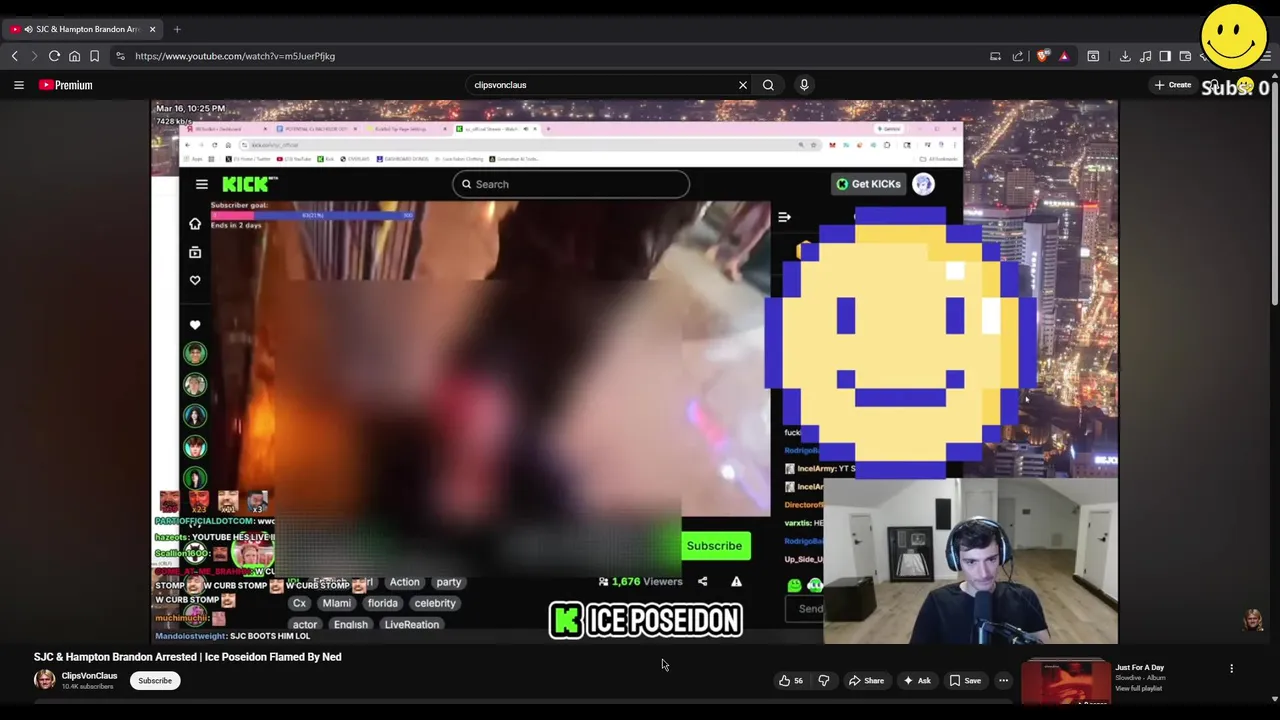The width and height of the screenshot is (1280, 720).
Task: Start voice search with microphone
Action: tap(804, 85)
